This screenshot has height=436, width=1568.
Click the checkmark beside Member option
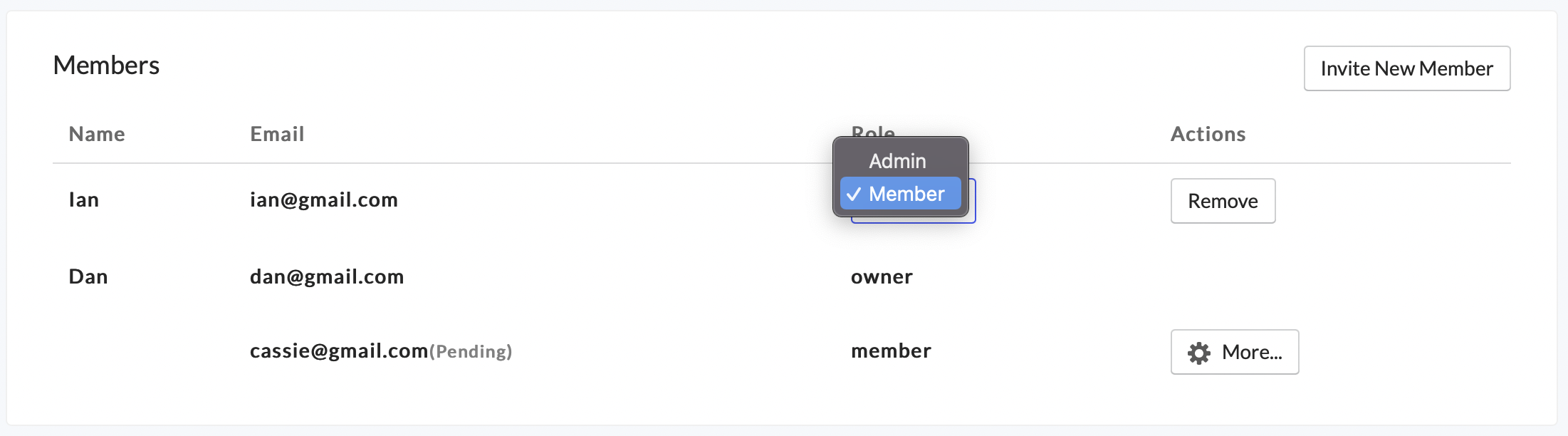(x=854, y=194)
